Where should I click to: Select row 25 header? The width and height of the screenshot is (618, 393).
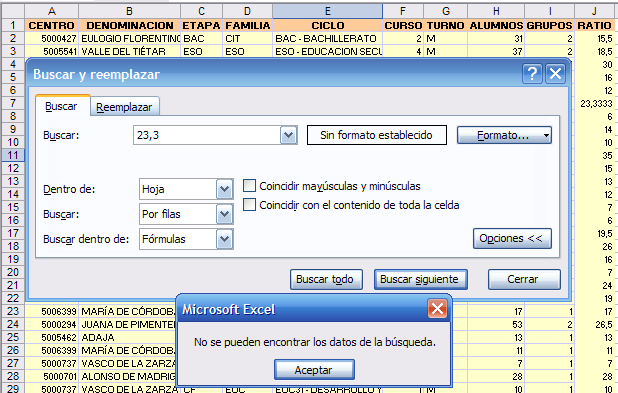pyautogui.click(x=13, y=337)
